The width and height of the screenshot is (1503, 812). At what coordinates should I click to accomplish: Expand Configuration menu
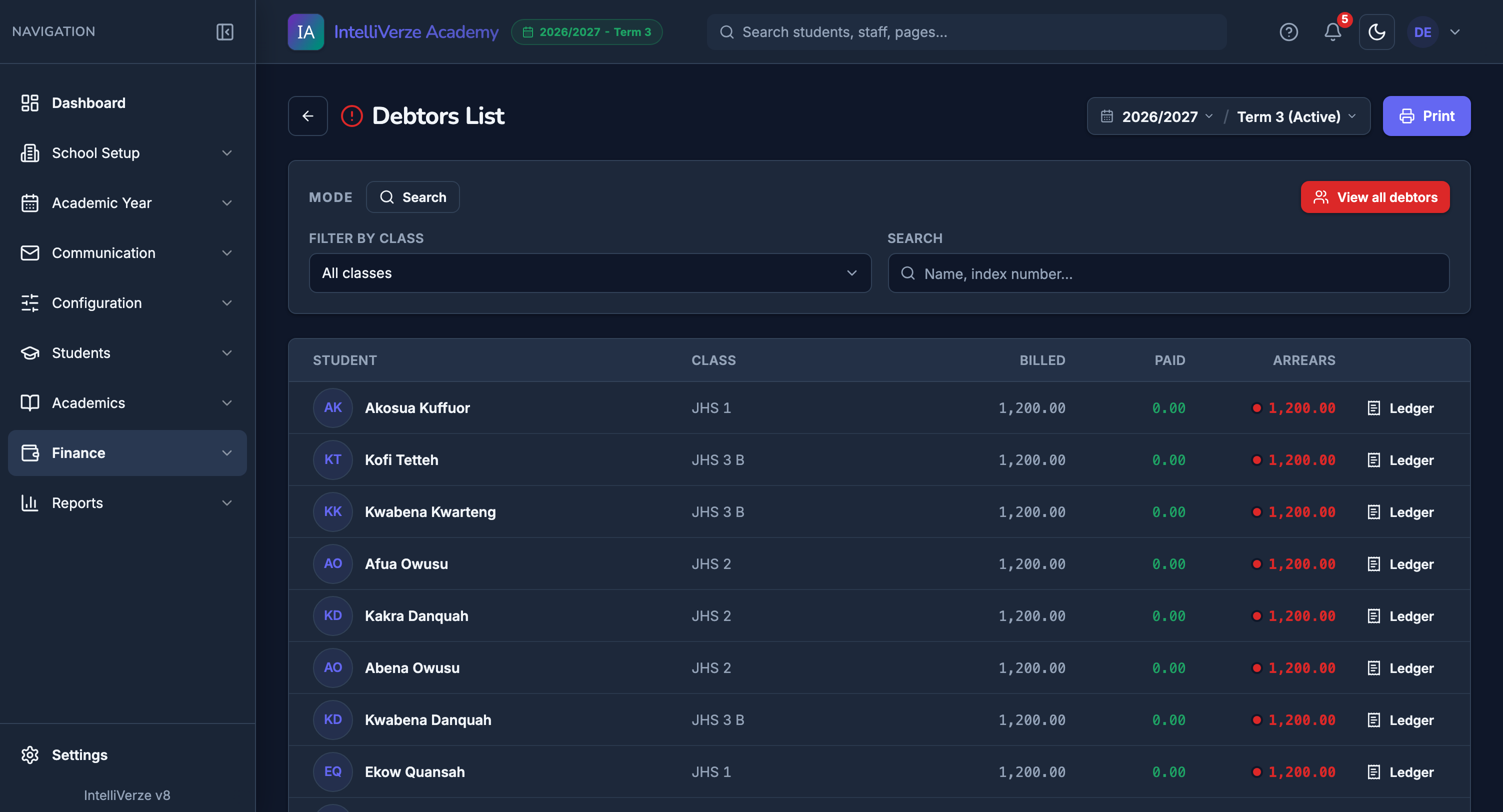[x=127, y=303]
